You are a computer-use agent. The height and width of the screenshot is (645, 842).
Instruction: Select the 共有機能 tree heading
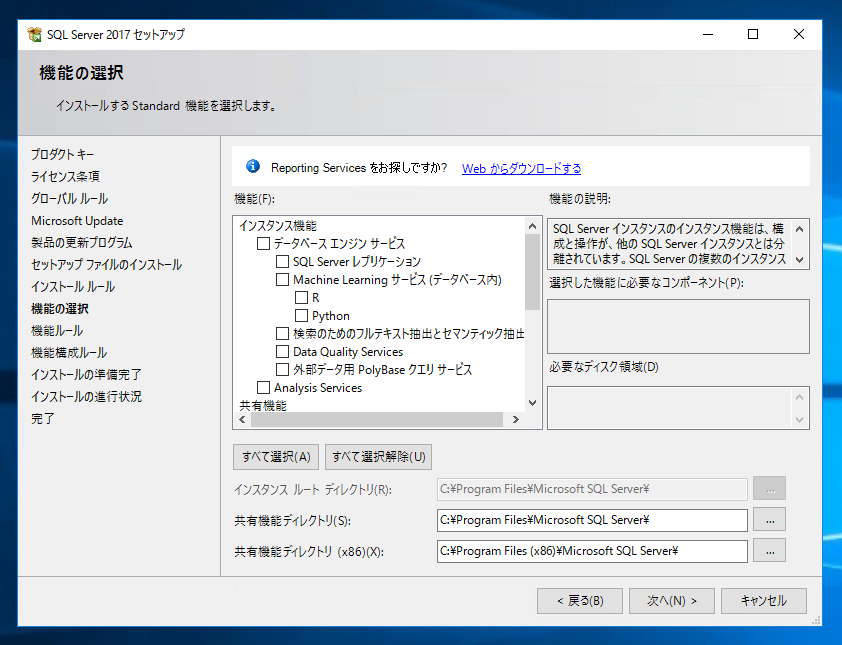pyautogui.click(x=263, y=405)
